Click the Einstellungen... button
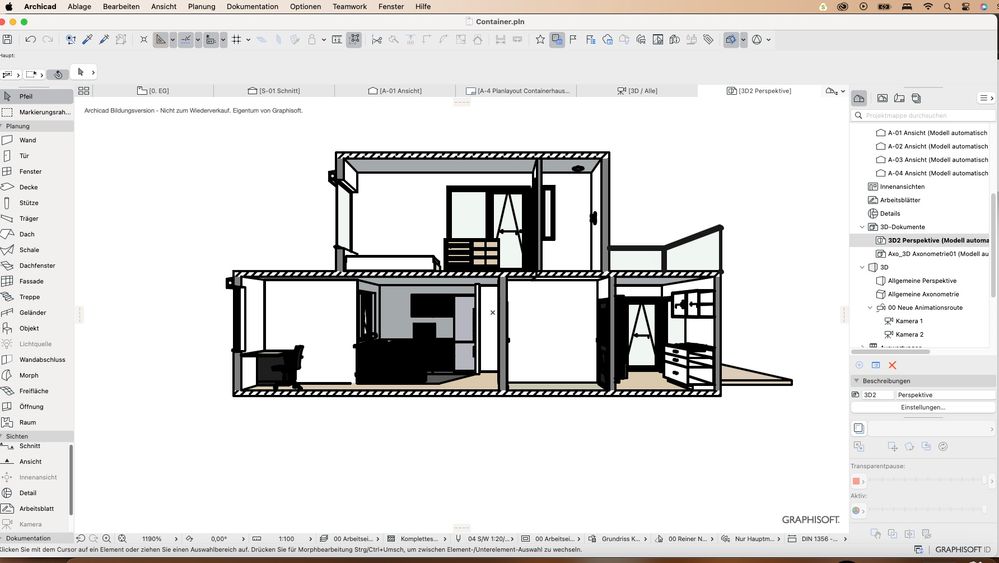Screen dimensions: 999x563 tap(922, 407)
